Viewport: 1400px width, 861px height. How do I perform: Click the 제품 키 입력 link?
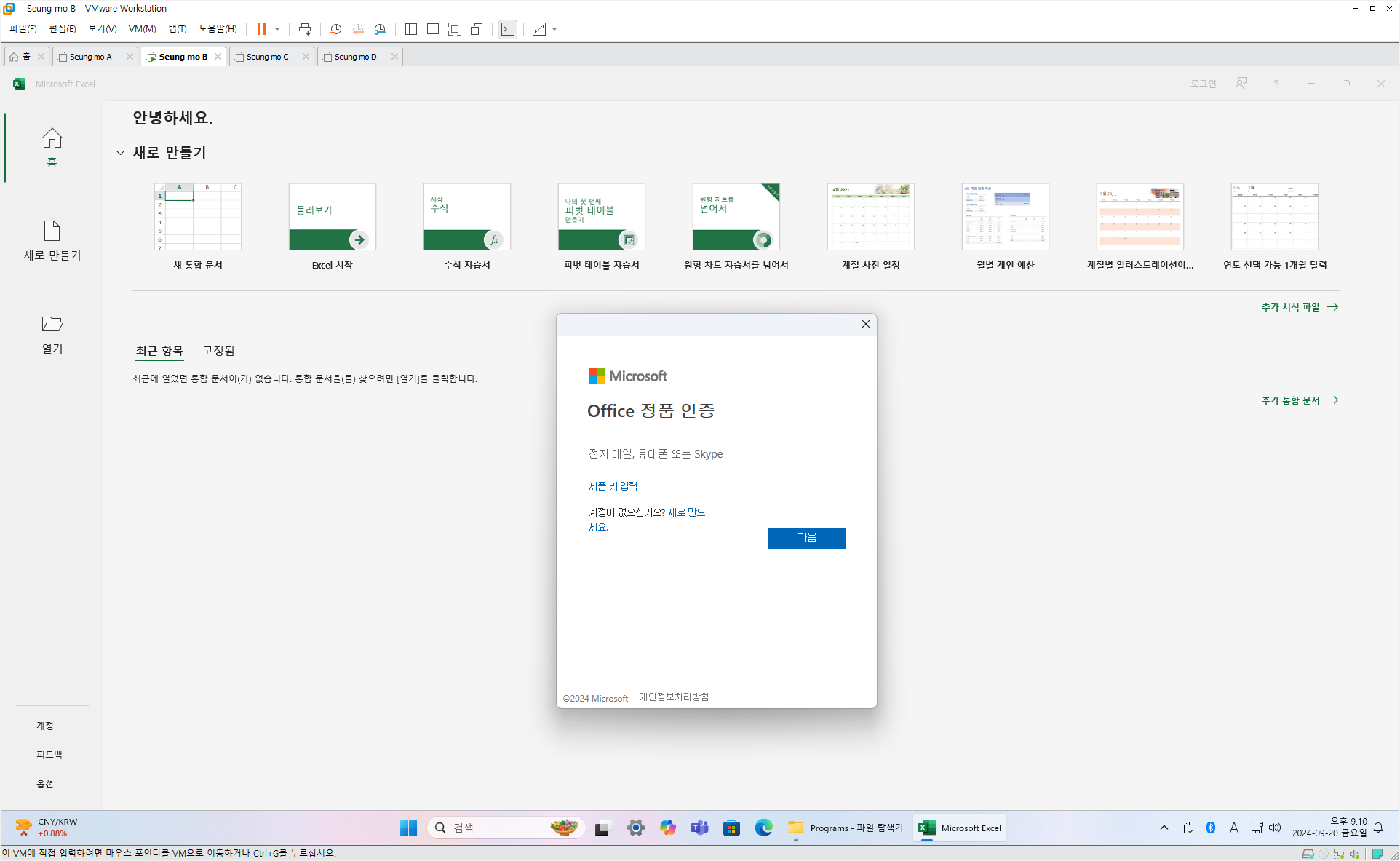613,485
